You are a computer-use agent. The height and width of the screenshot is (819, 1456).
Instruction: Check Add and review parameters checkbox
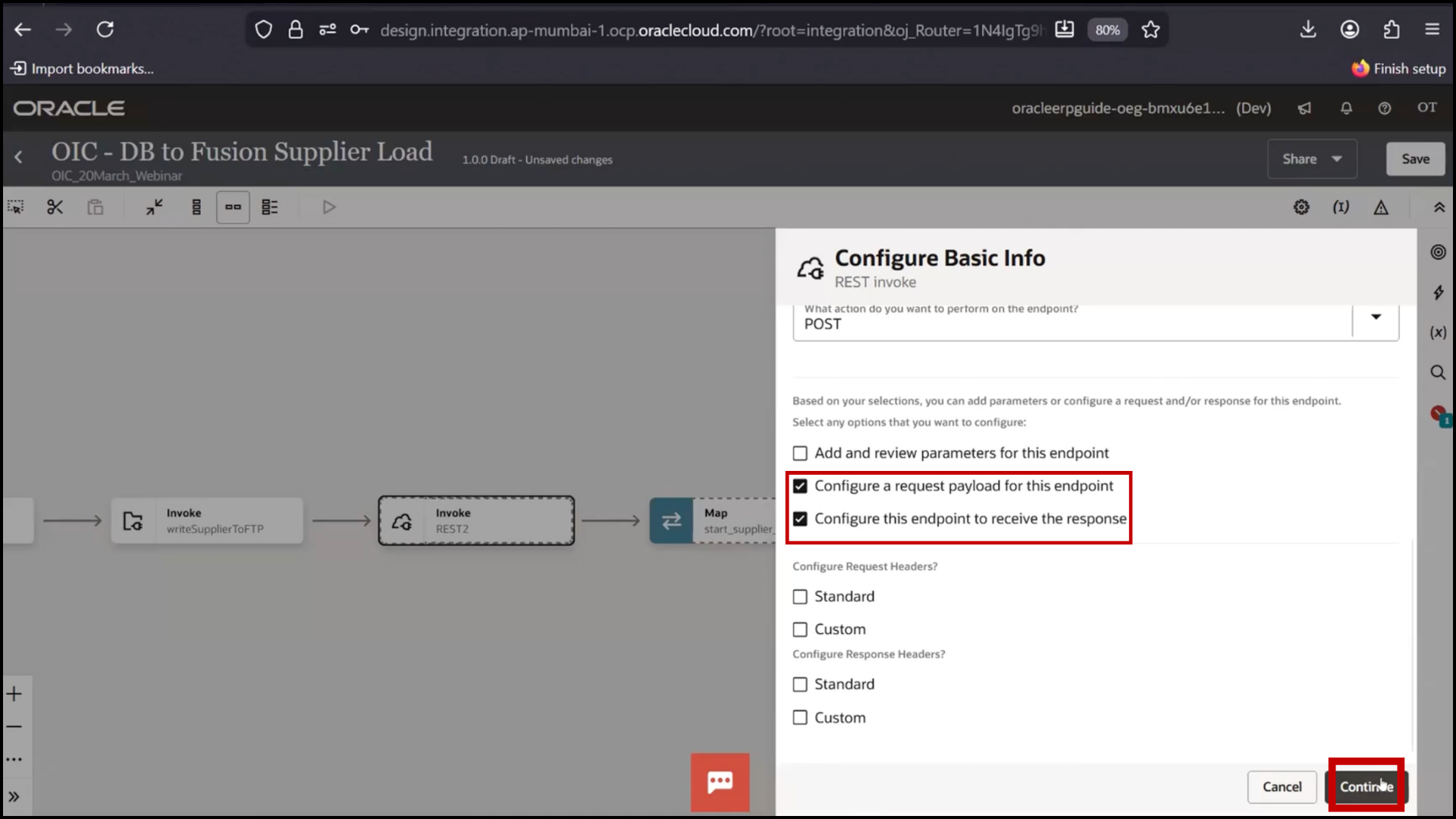(800, 453)
